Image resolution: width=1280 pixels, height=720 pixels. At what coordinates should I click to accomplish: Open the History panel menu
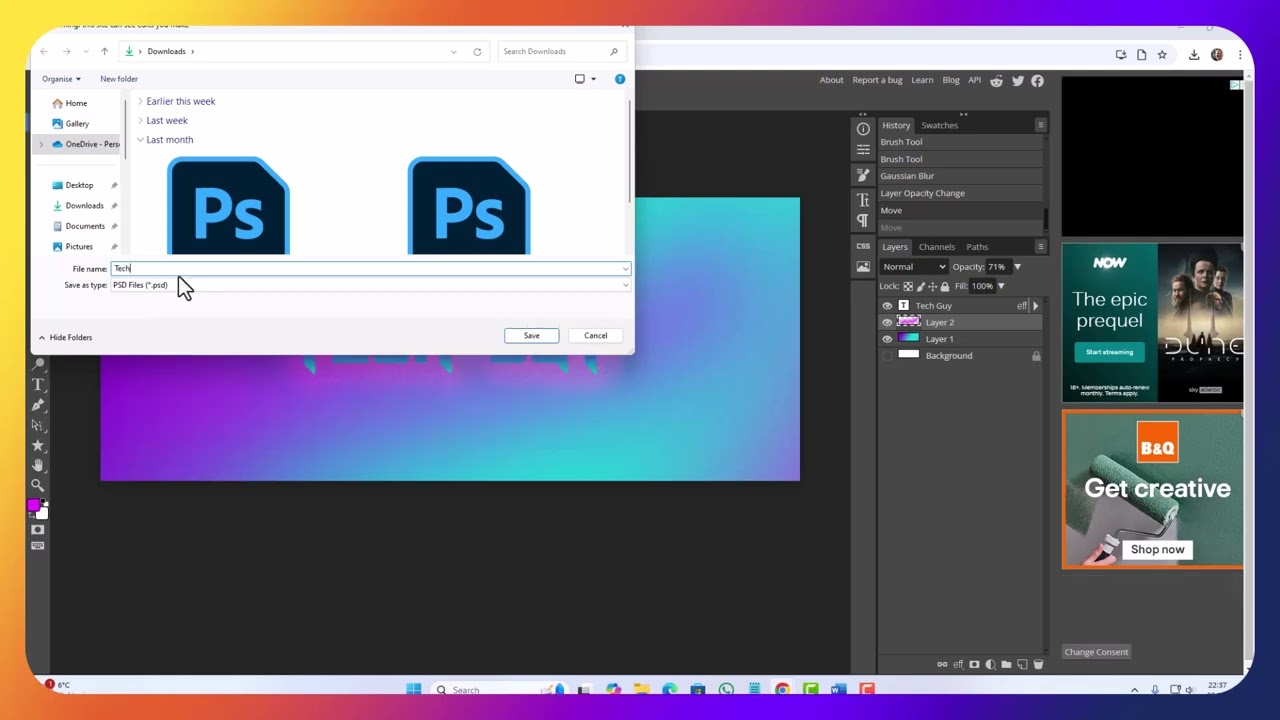click(x=1040, y=125)
